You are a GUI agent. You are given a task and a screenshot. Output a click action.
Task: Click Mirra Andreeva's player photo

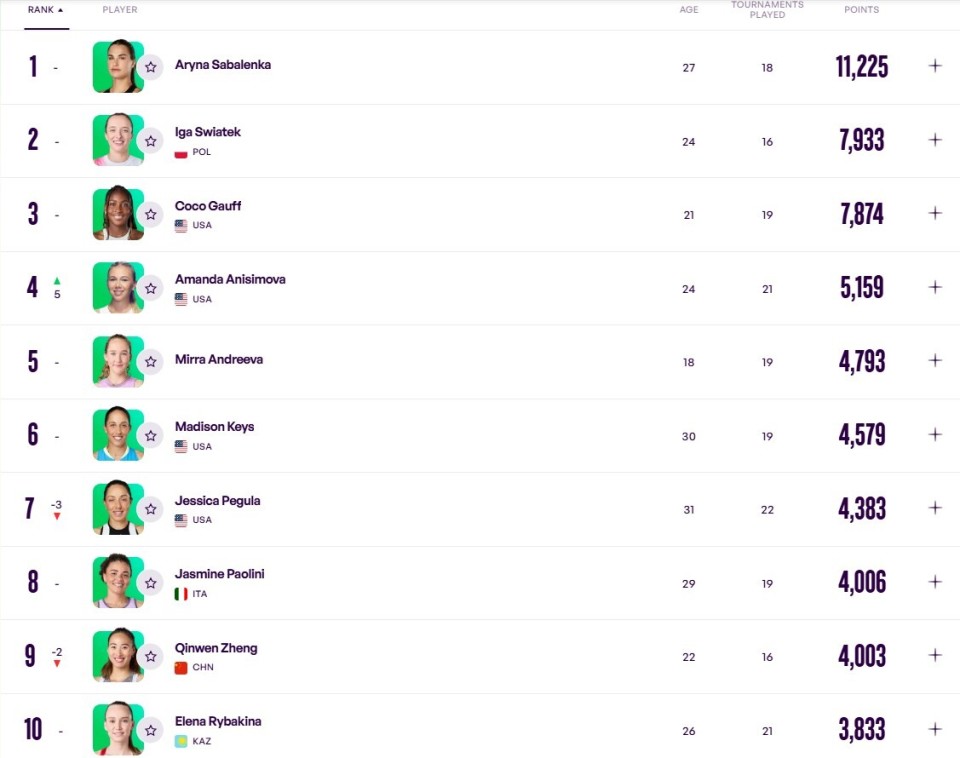coord(117,361)
